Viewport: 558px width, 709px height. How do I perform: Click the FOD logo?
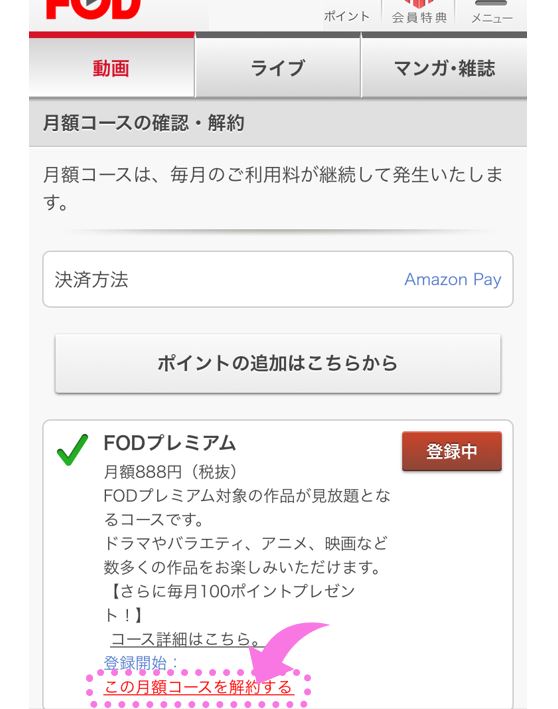(94, 9)
